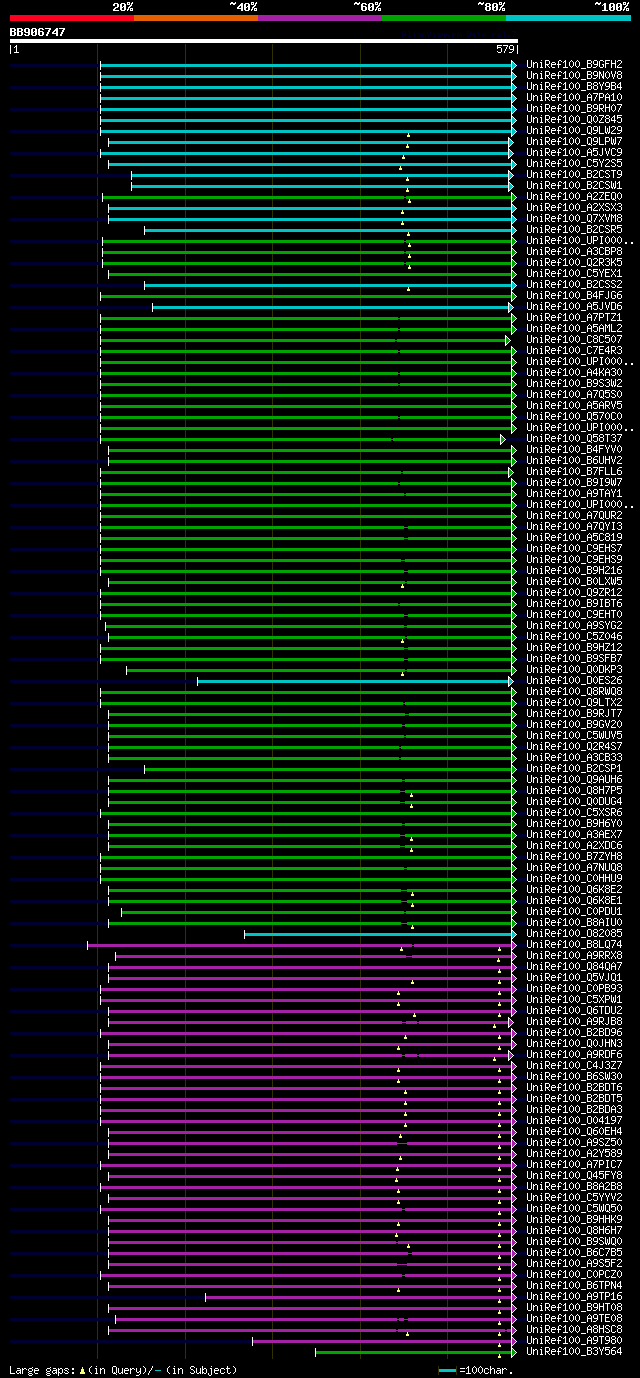
Task: Click label UniRef100_B8LQ74
Action: 574,944
